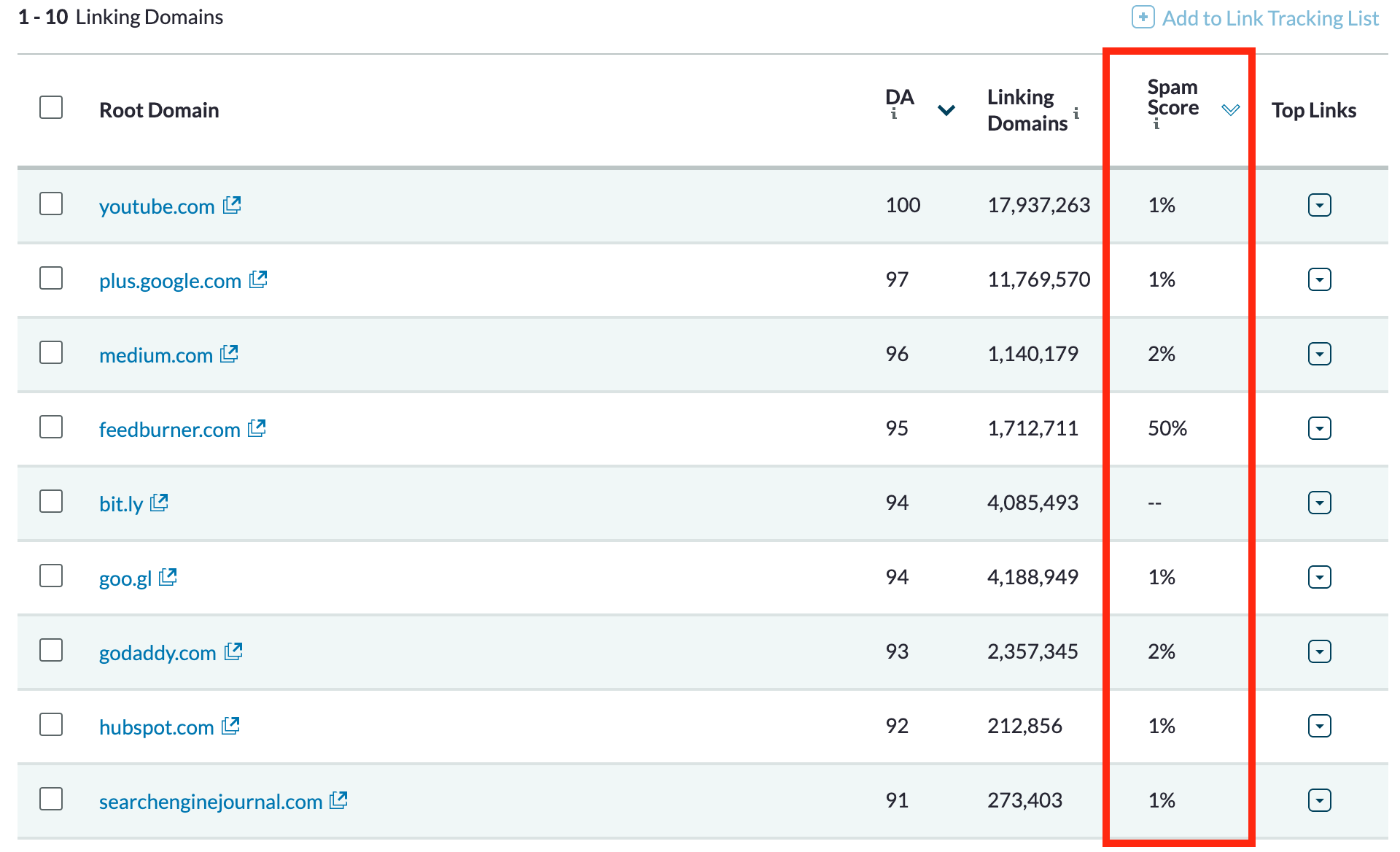
Task: Check the youtube.com row checkbox
Action: (51, 204)
